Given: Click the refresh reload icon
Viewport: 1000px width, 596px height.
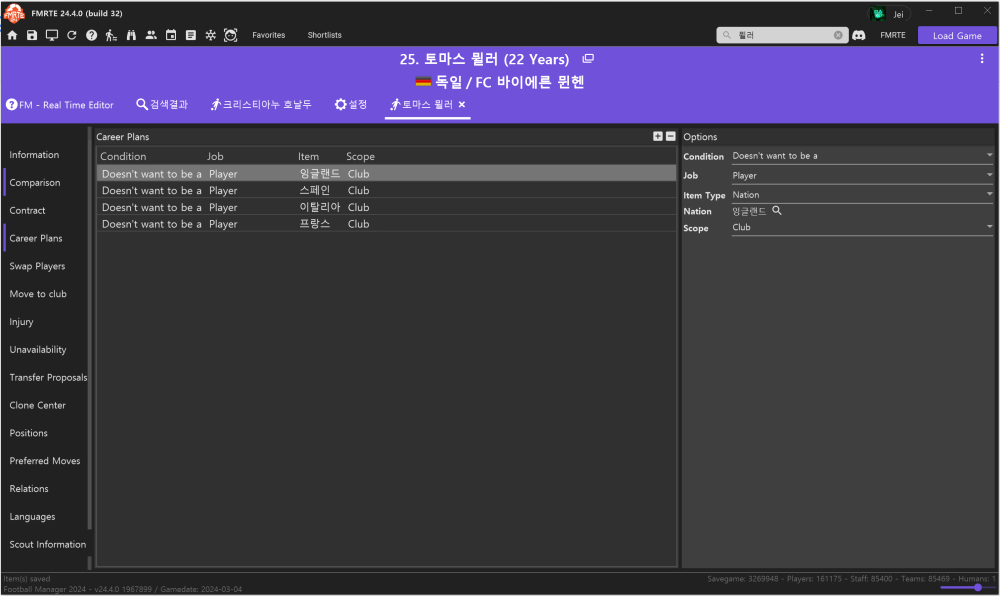Looking at the screenshot, I should point(71,35).
